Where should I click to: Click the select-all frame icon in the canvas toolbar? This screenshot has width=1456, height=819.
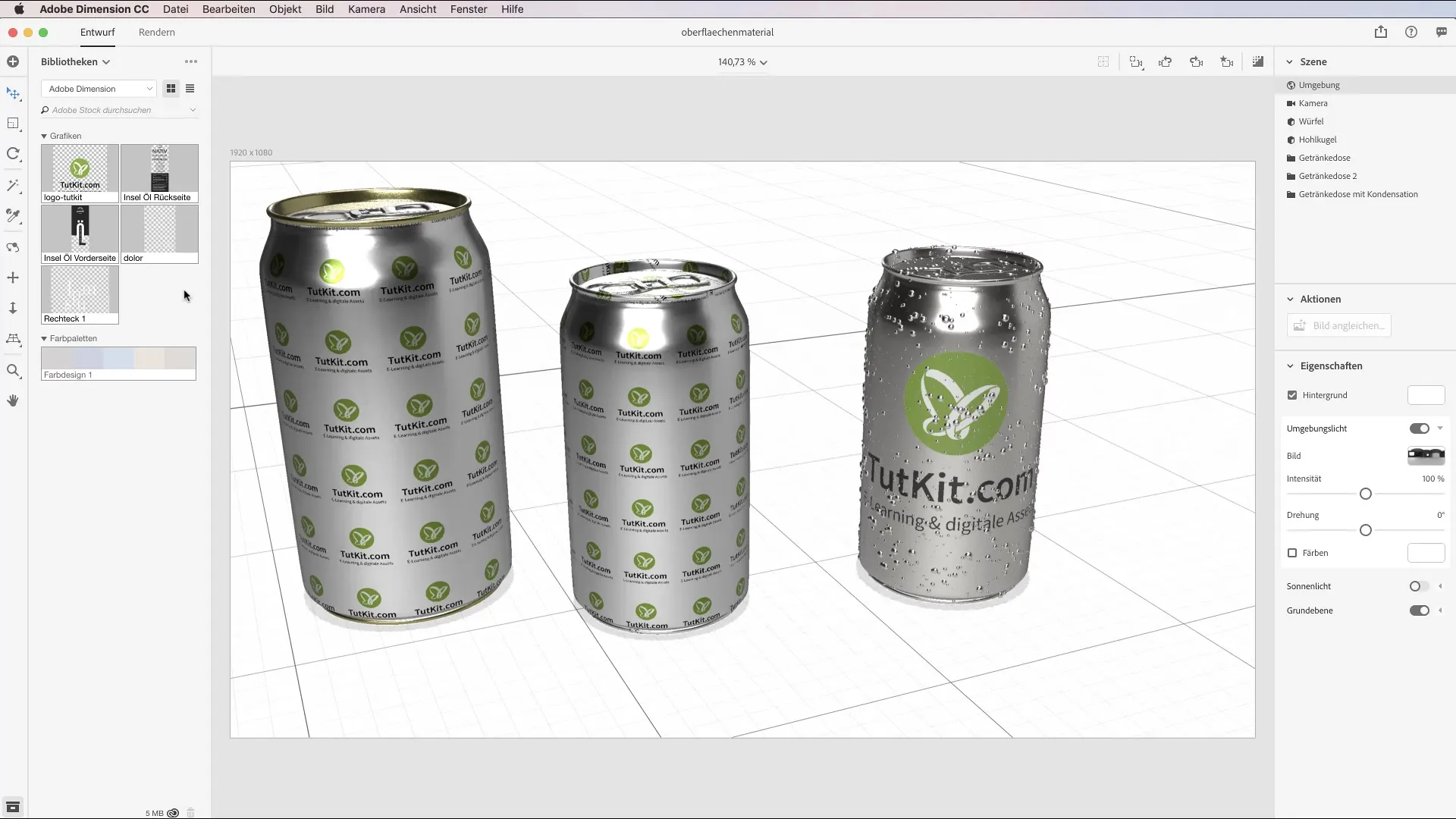point(1103,62)
